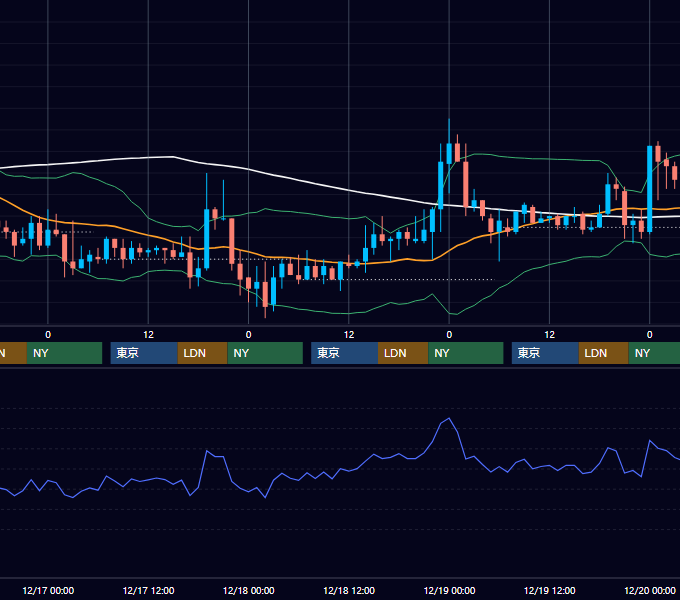The image size is (680, 600).
Task: Click the 12/19 00:00 date label
Action: tap(449, 590)
